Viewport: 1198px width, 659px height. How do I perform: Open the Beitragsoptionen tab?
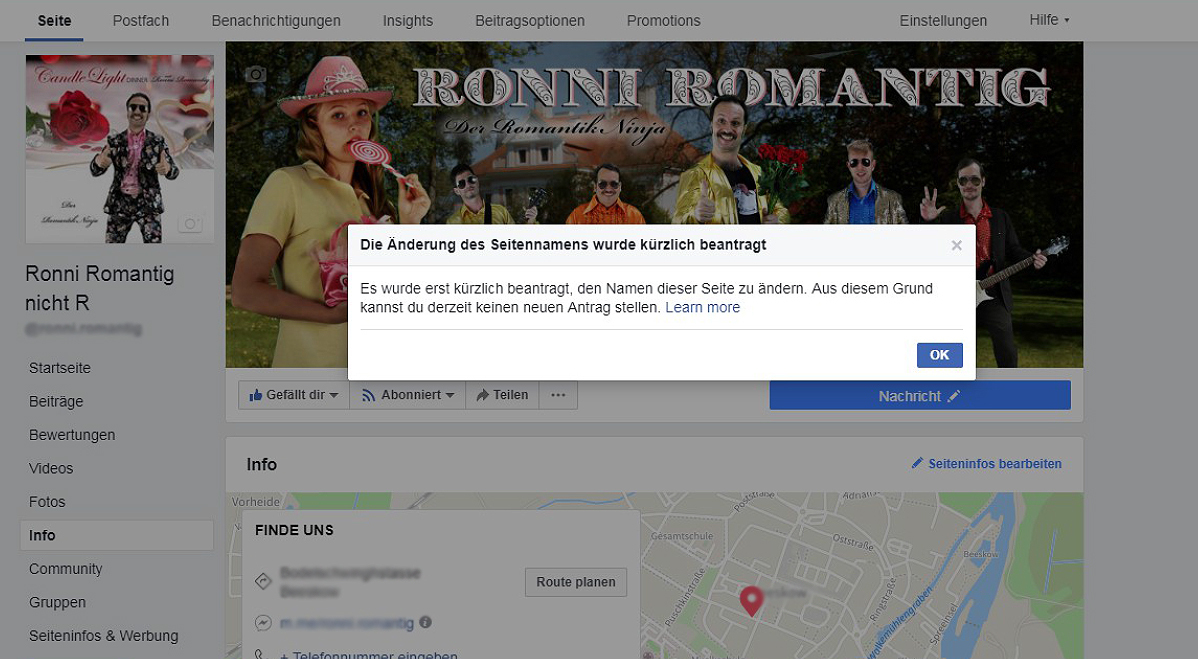(x=529, y=21)
